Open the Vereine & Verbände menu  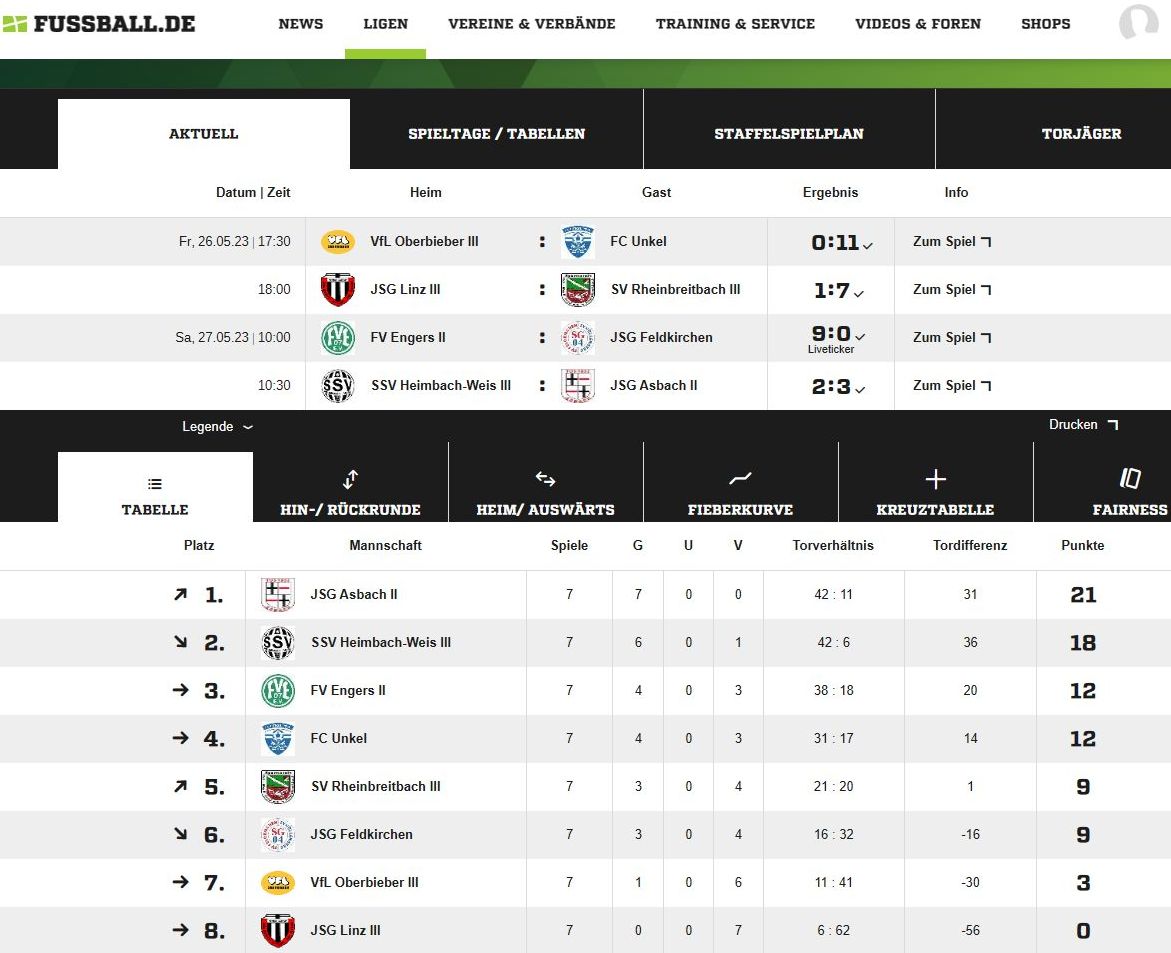531,24
